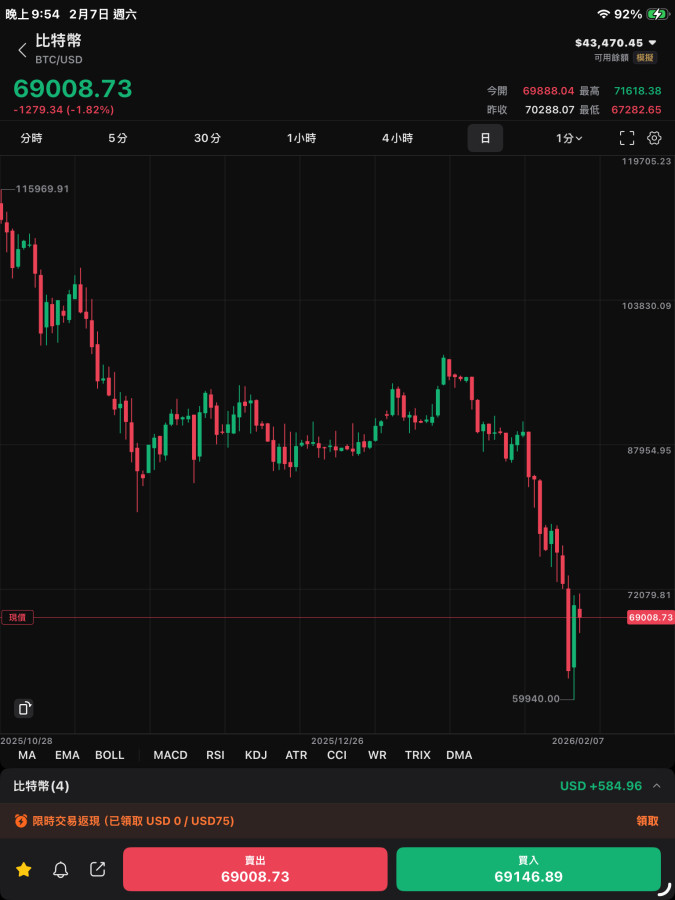Select the 30分 timeframe
The height and width of the screenshot is (900, 675).
pyautogui.click(x=207, y=138)
